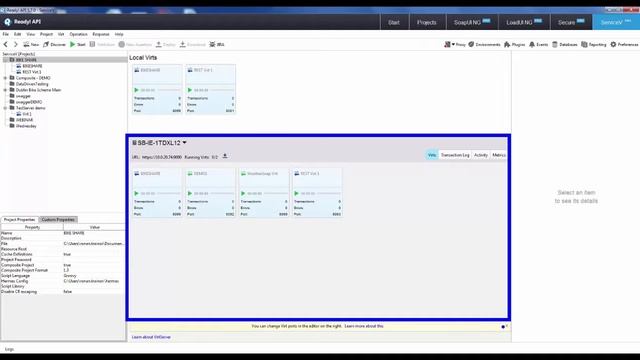This screenshot has height=360, width=640.
Task: Switch to the Virts view tab
Action: 432,155
